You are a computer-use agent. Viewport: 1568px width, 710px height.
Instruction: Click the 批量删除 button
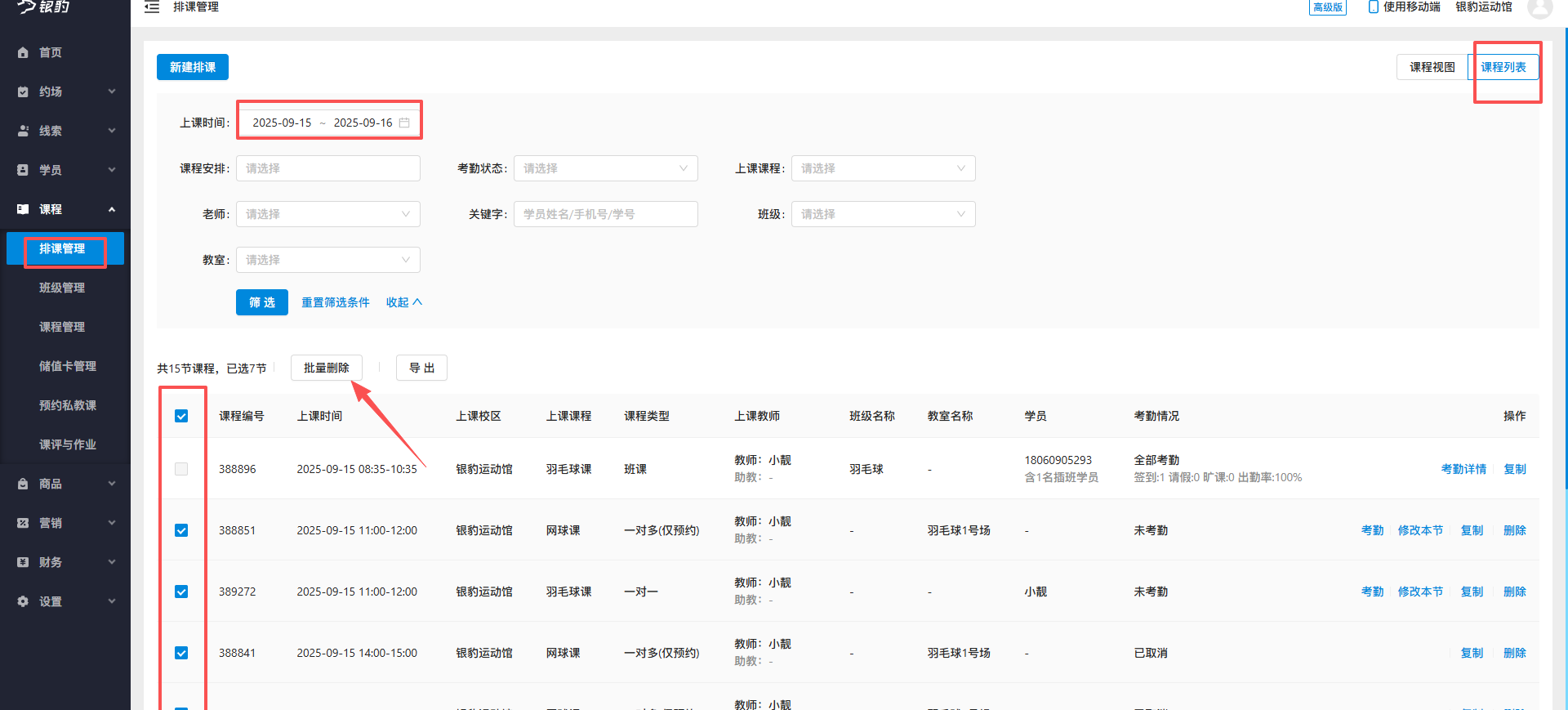(327, 368)
